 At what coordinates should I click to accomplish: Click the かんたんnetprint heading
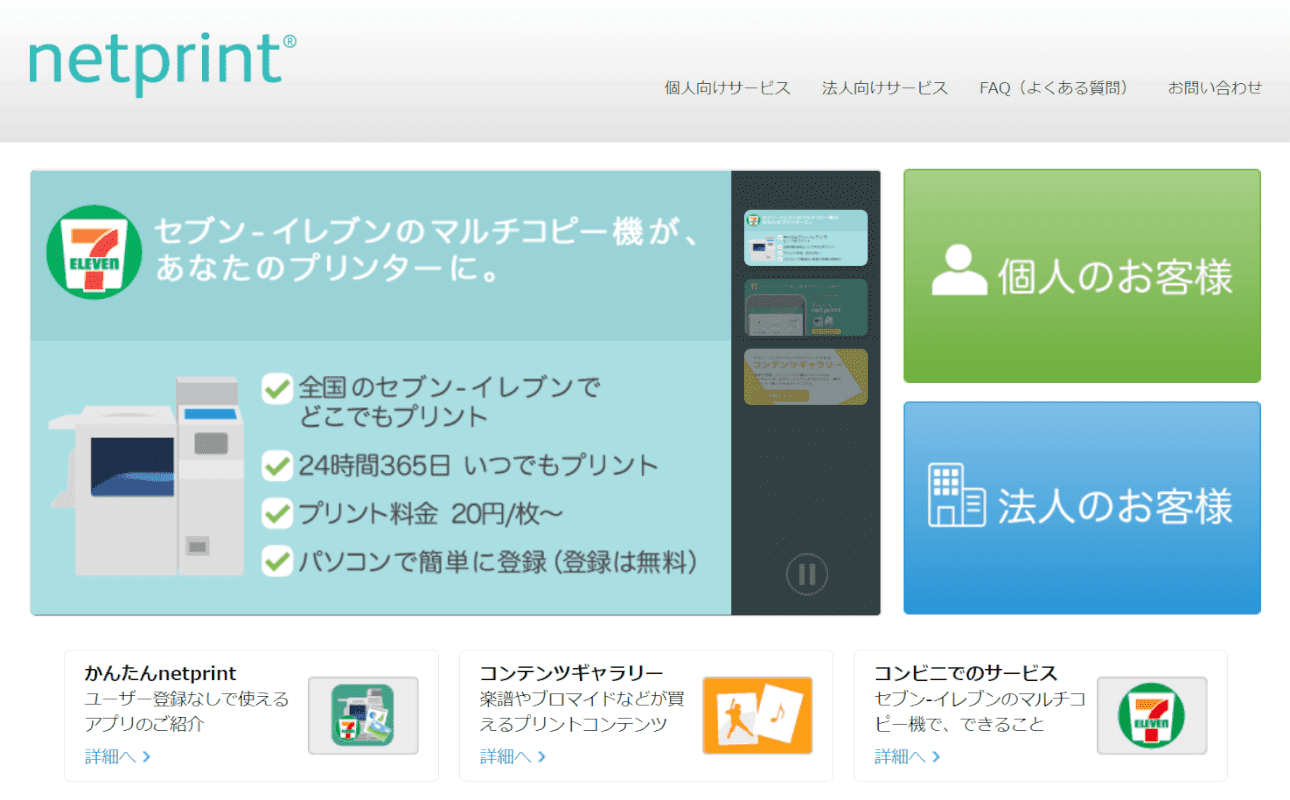coord(160,673)
